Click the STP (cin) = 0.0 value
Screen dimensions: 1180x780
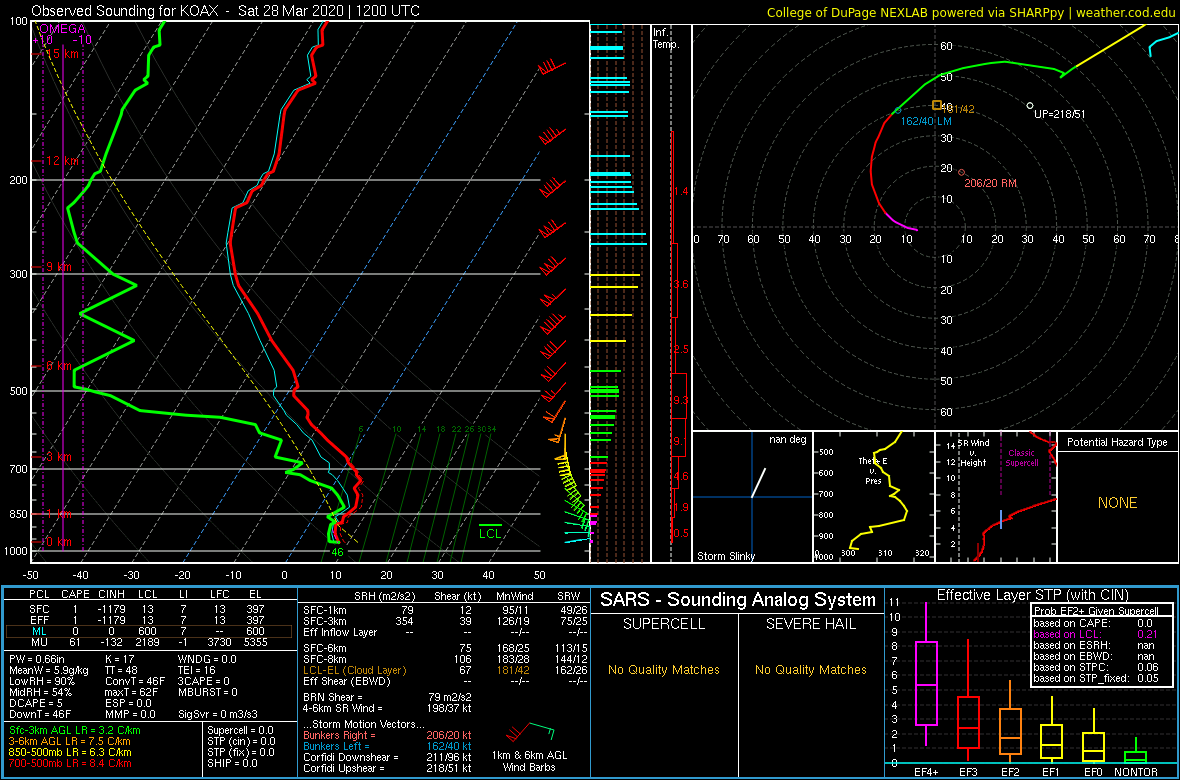point(242,742)
